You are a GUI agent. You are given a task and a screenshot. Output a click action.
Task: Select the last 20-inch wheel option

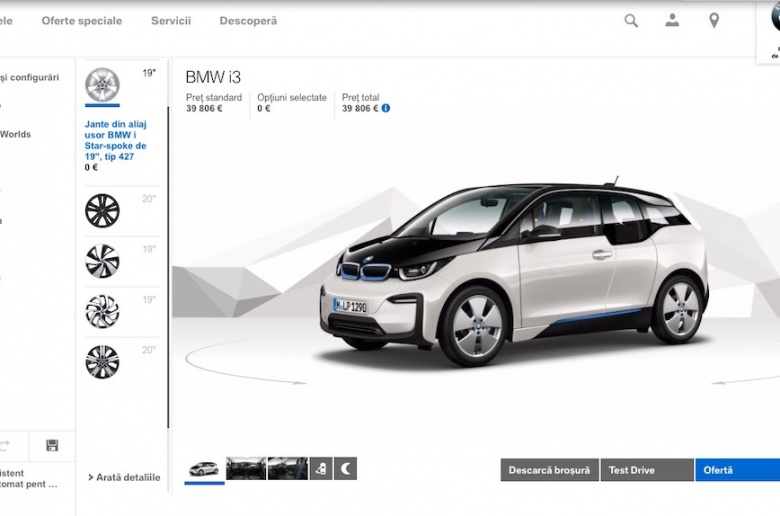point(102,361)
